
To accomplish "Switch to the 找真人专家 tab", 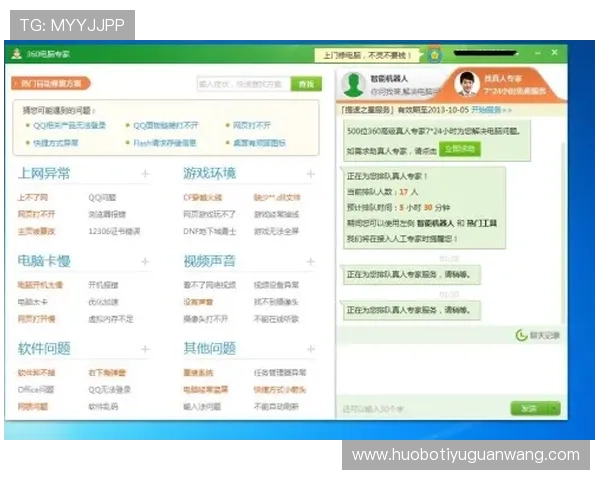I will (505, 84).
